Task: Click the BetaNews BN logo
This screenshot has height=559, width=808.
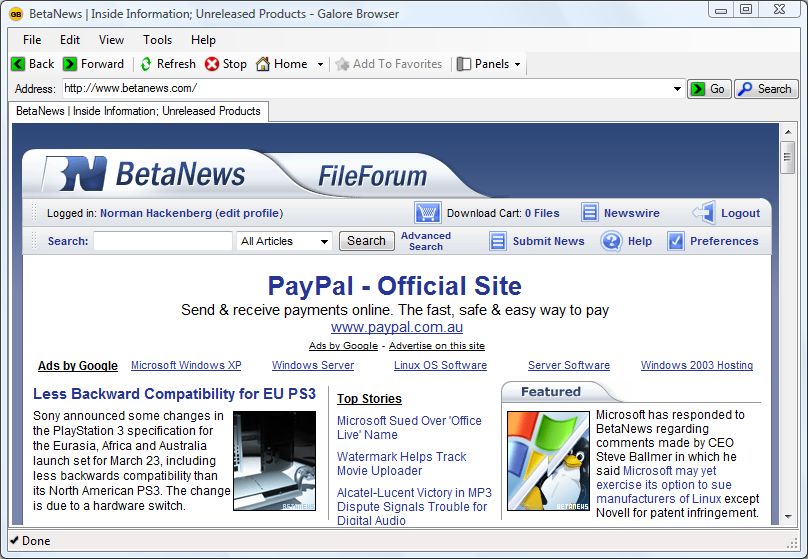Action: [74, 174]
